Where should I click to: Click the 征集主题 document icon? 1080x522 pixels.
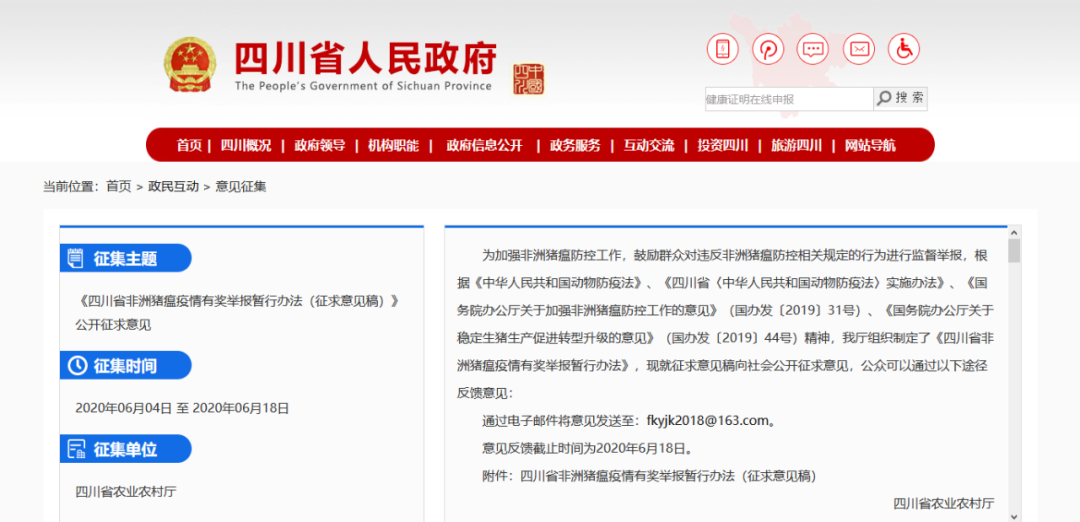pos(75,258)
